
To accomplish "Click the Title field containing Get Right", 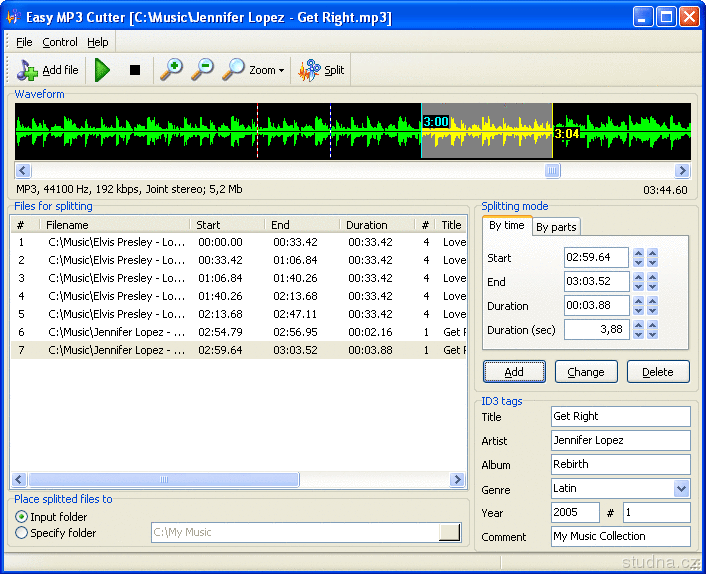I will [620, 416].
